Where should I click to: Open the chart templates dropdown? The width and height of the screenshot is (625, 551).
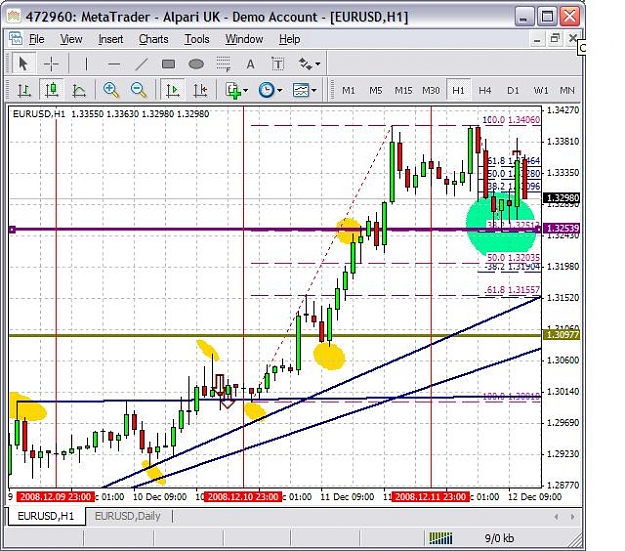coord(305,91)
